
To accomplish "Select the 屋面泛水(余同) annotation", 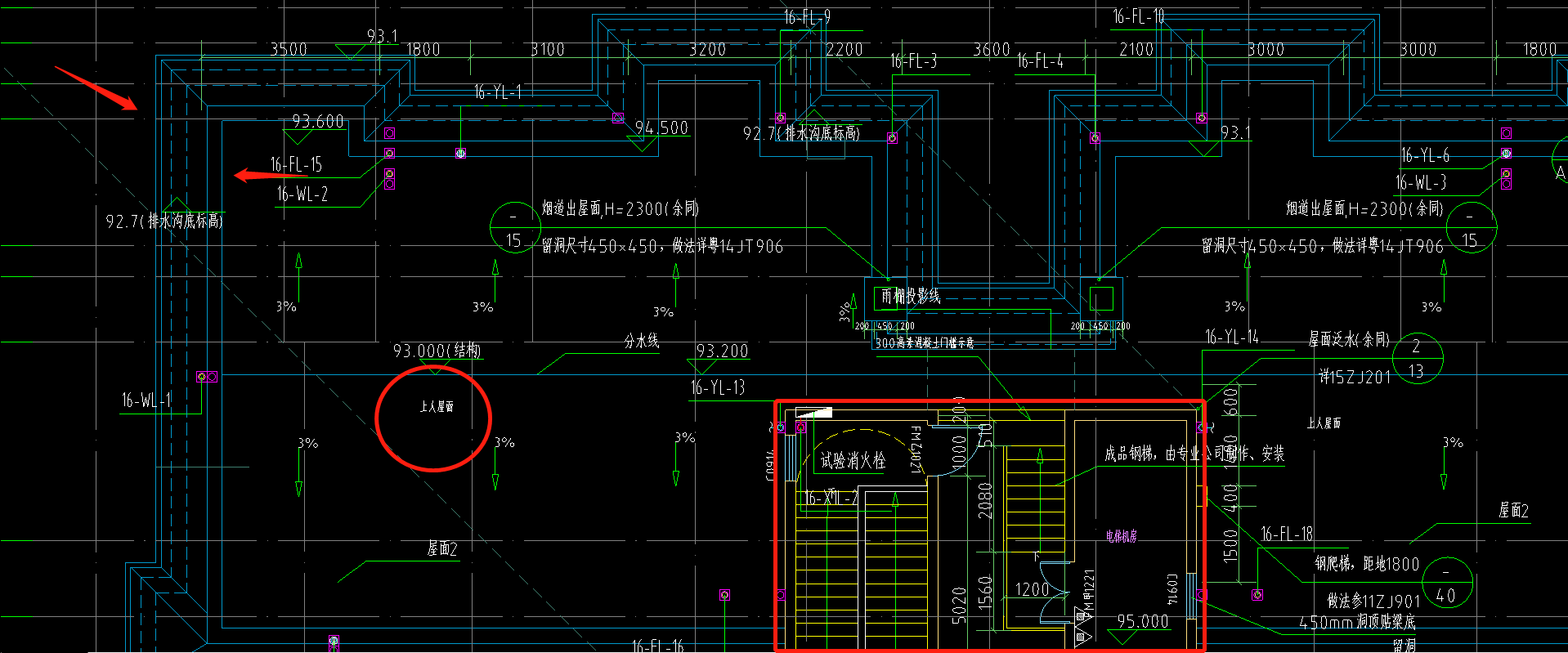I will pos(1349,338).
